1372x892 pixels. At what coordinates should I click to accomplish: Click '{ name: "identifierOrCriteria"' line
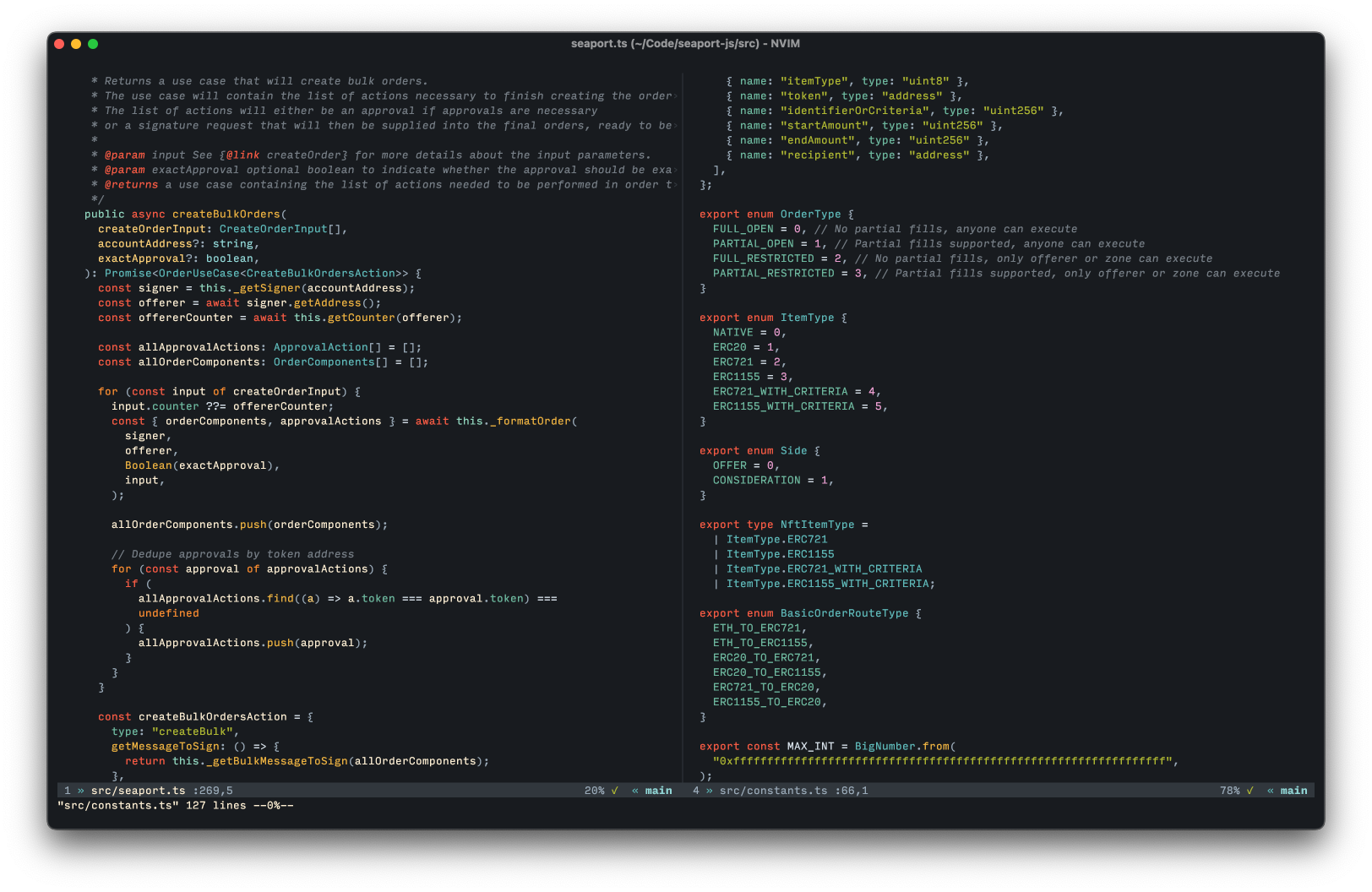[896, 111]
